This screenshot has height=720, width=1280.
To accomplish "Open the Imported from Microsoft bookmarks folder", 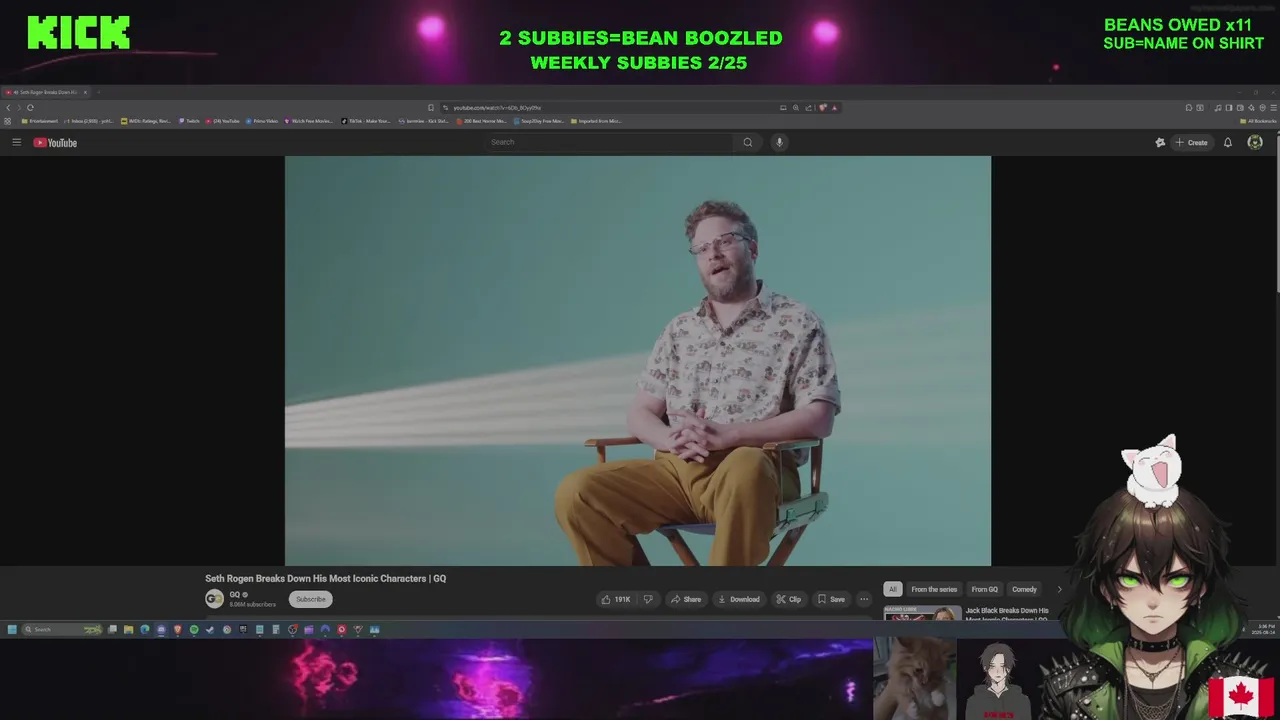I will pos(596,121).
